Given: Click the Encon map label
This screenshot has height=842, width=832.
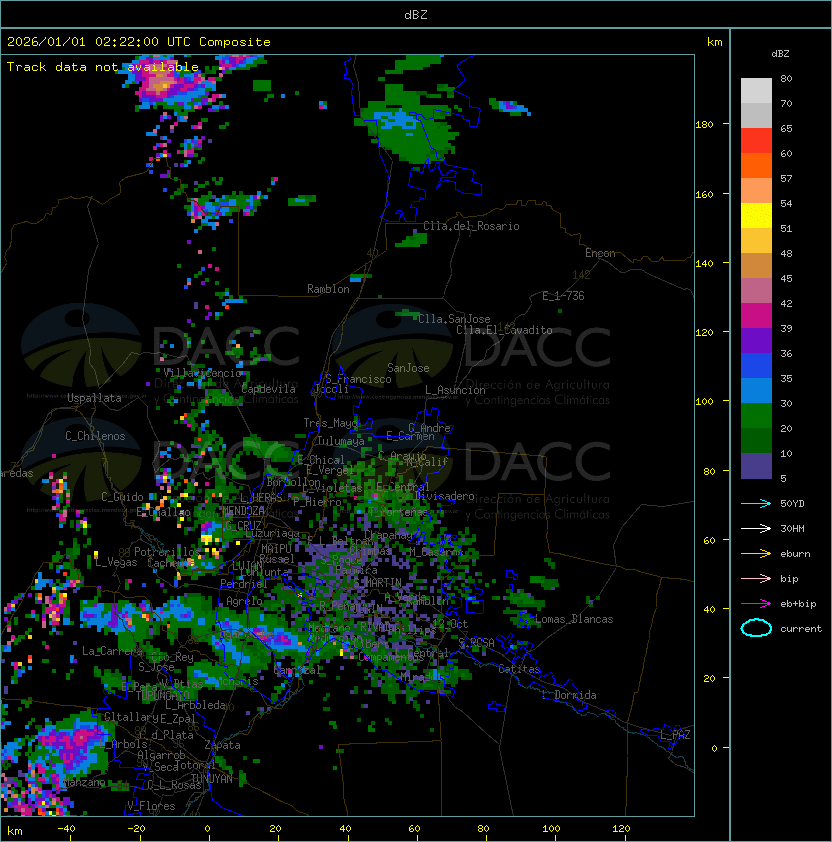Looking at the screenshot, I should 600,253.
